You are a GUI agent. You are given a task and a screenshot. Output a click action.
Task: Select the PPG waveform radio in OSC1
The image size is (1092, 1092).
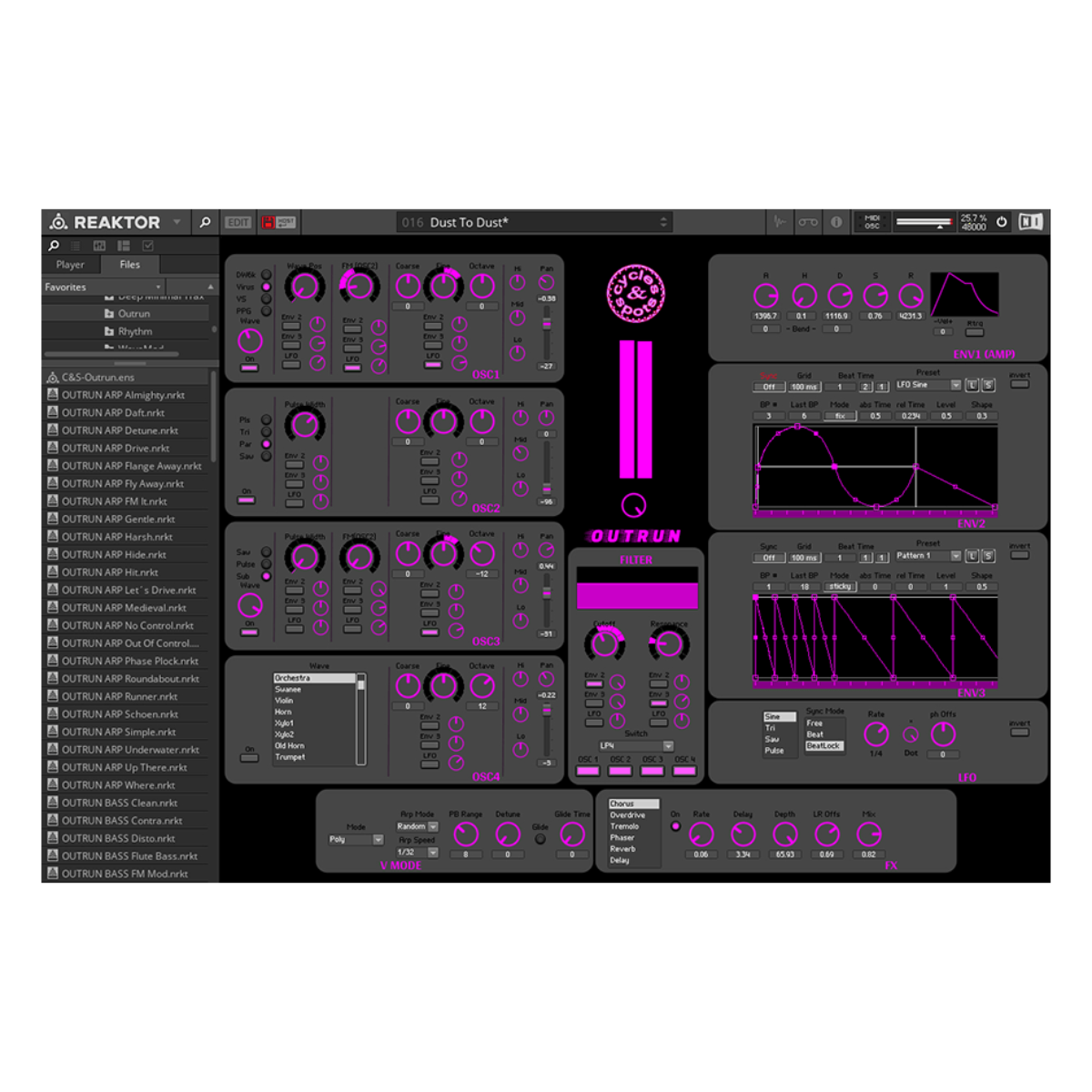point(267,310)
